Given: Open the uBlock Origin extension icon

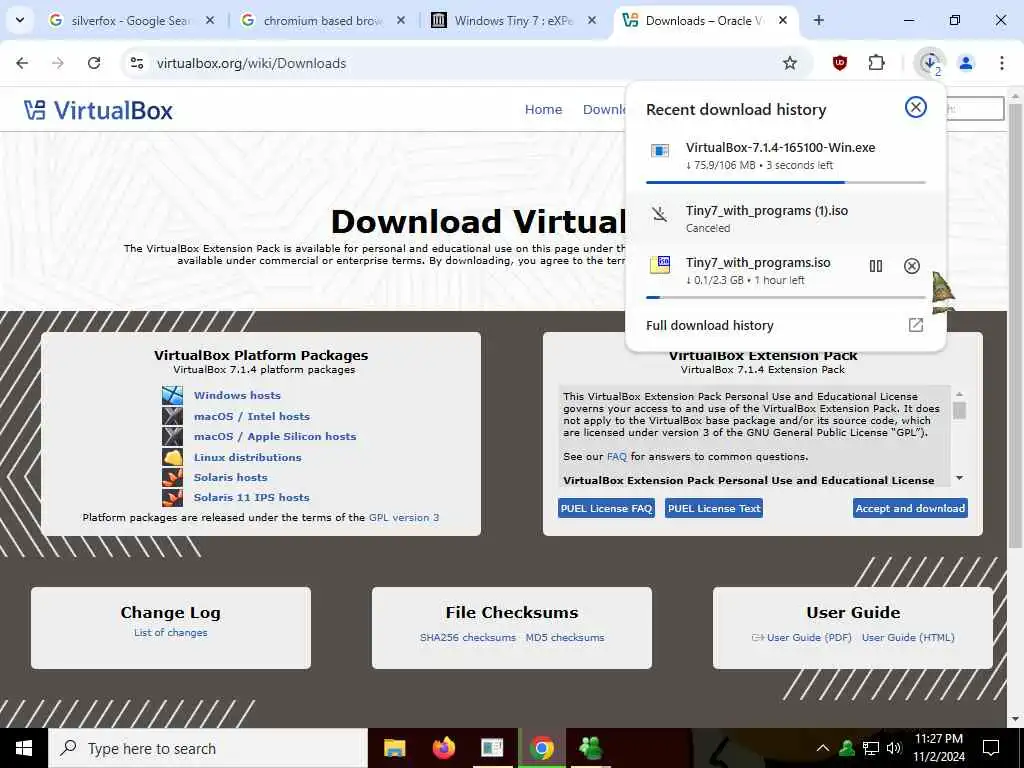Looking at the screenshot, I should [840, 63].
